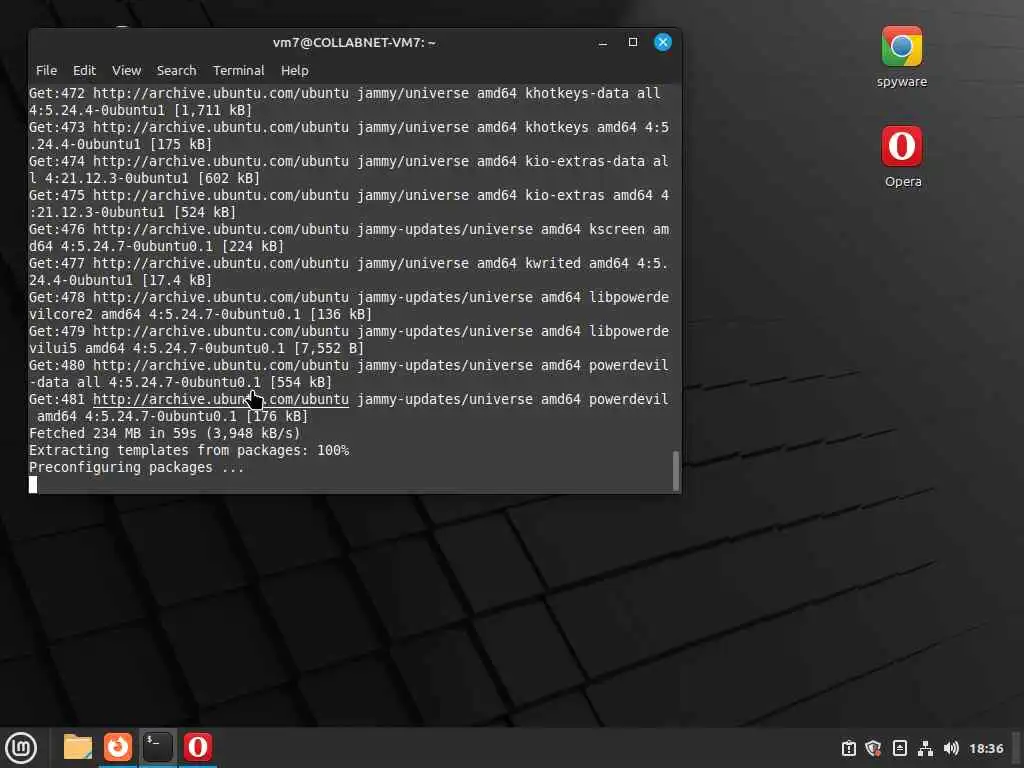Open the Terminal menu

tap(238, 71)
